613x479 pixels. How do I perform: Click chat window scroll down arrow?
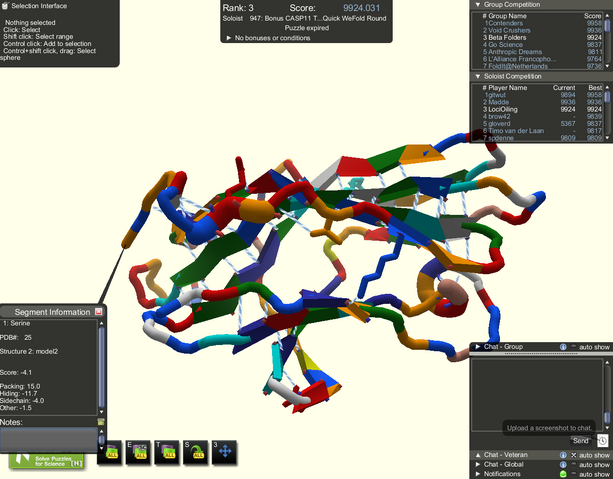(607, 429)
